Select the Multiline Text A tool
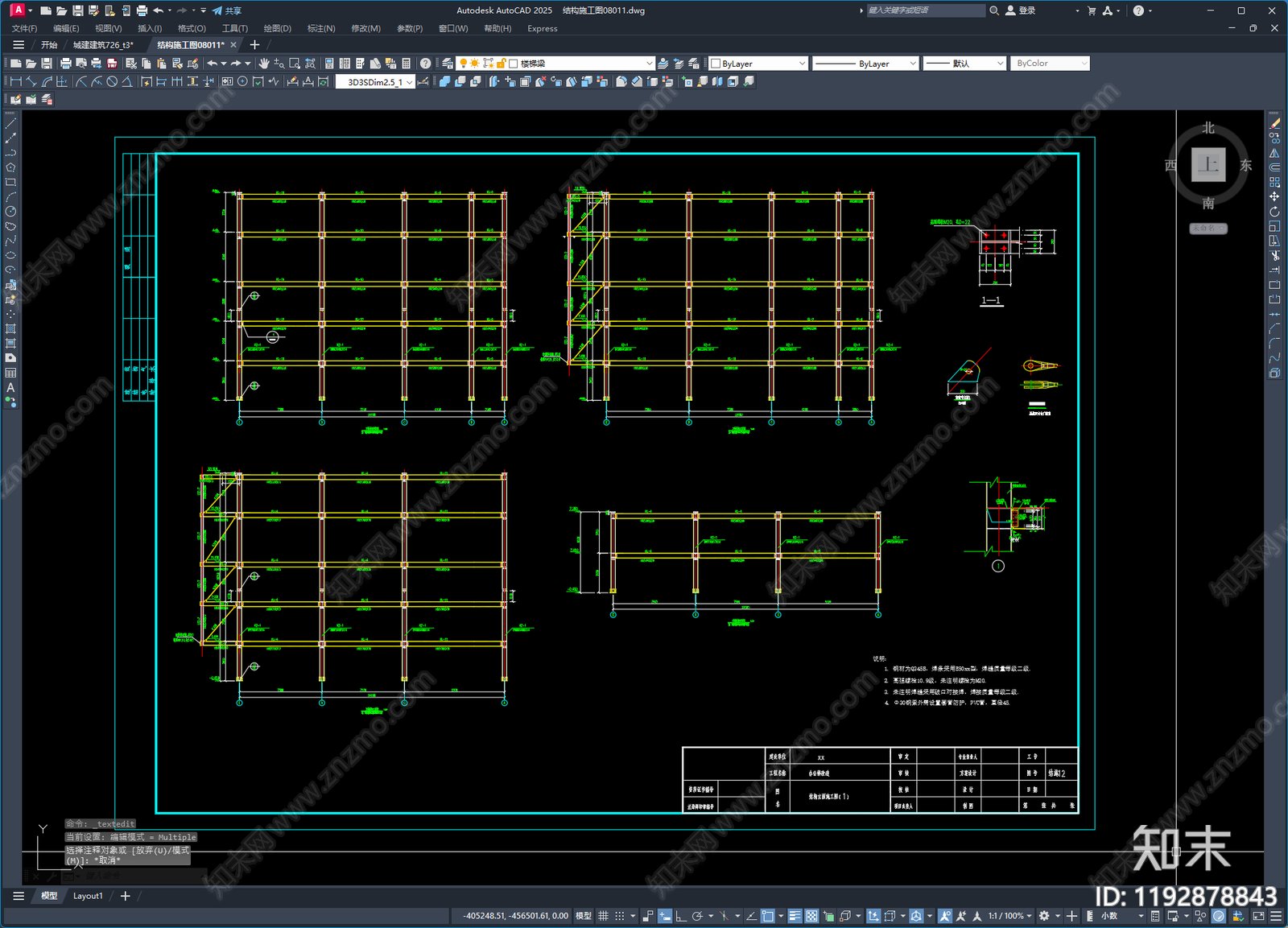 coord(10,387)
